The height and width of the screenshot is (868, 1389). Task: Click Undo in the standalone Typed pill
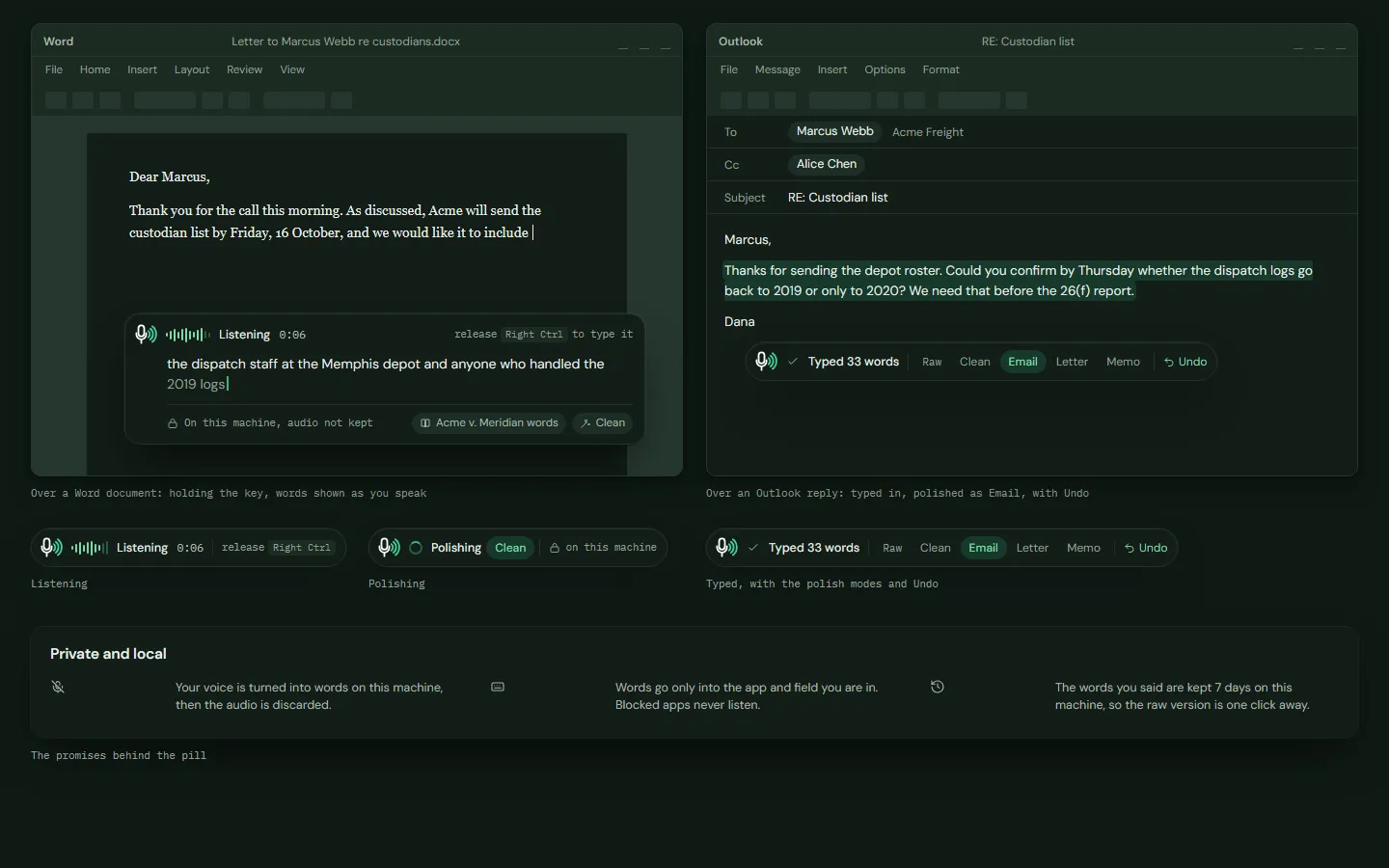coord(1145,548)
